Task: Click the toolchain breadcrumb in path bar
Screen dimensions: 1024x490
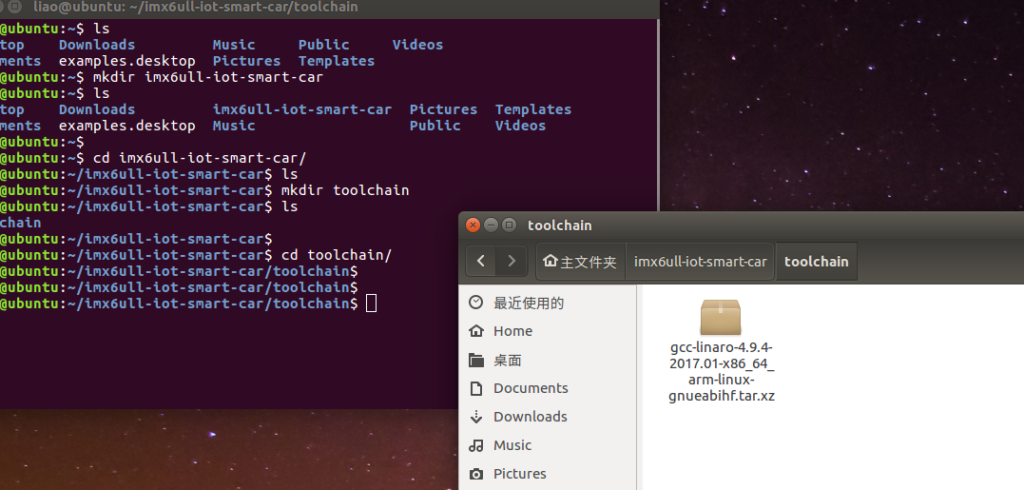Action: (x=816, y=262)
